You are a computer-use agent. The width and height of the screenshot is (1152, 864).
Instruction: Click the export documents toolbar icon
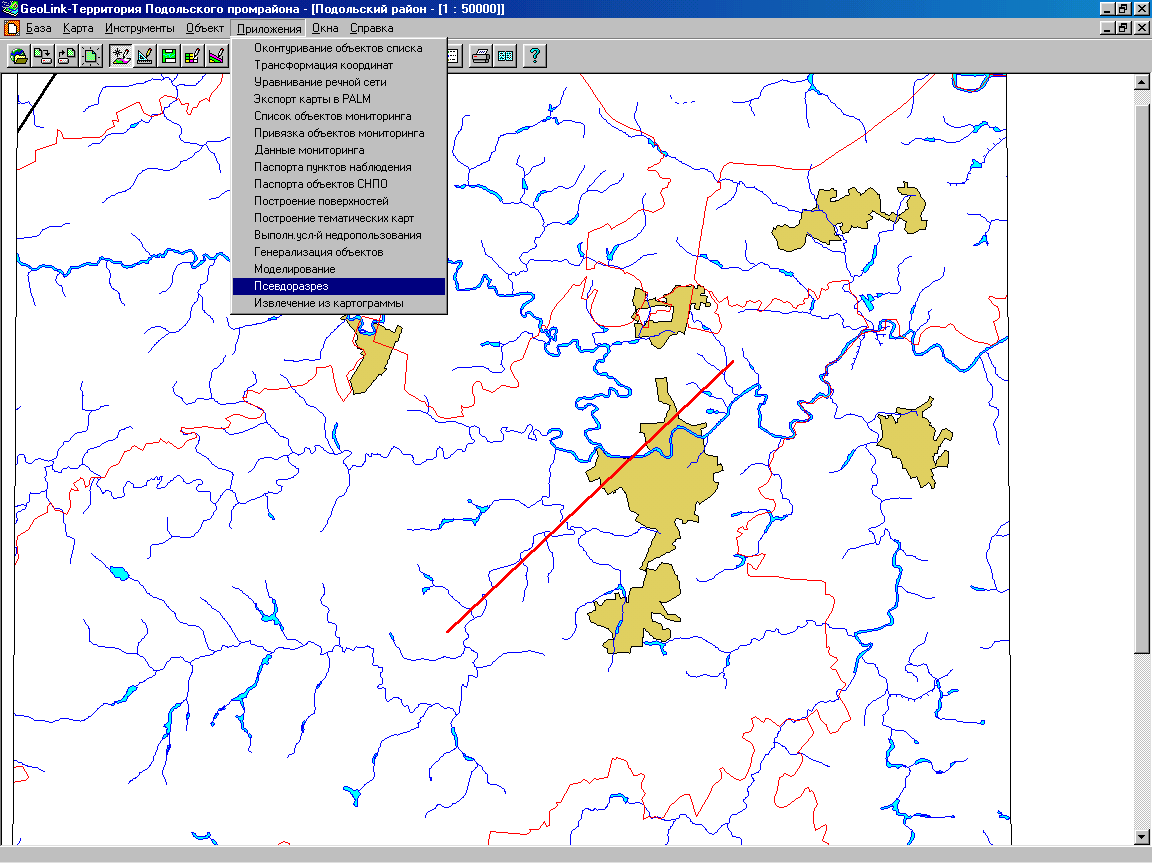(43, 56)
